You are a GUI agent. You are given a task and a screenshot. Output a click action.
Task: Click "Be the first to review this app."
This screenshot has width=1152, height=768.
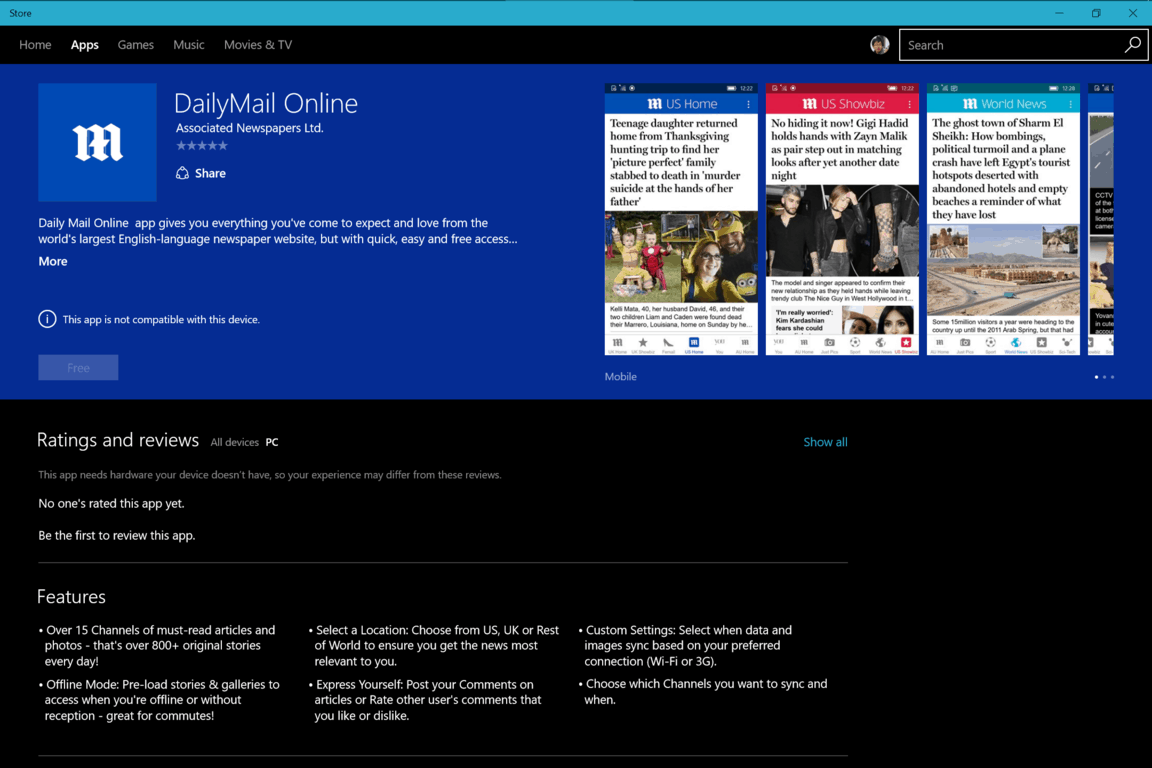(117, 536)
